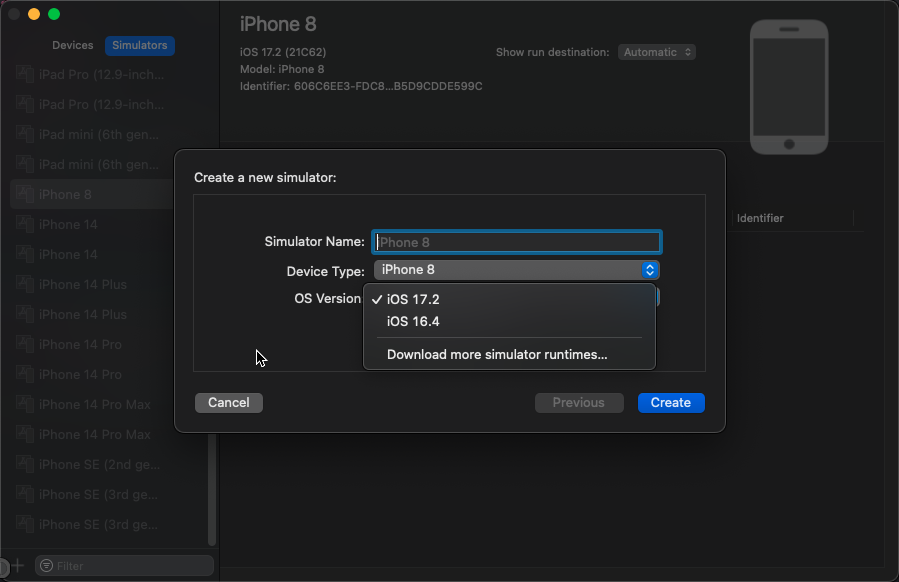This screenshot has height=582, width=899.
Task: Switch to the Devices tab
Action: 72,45
